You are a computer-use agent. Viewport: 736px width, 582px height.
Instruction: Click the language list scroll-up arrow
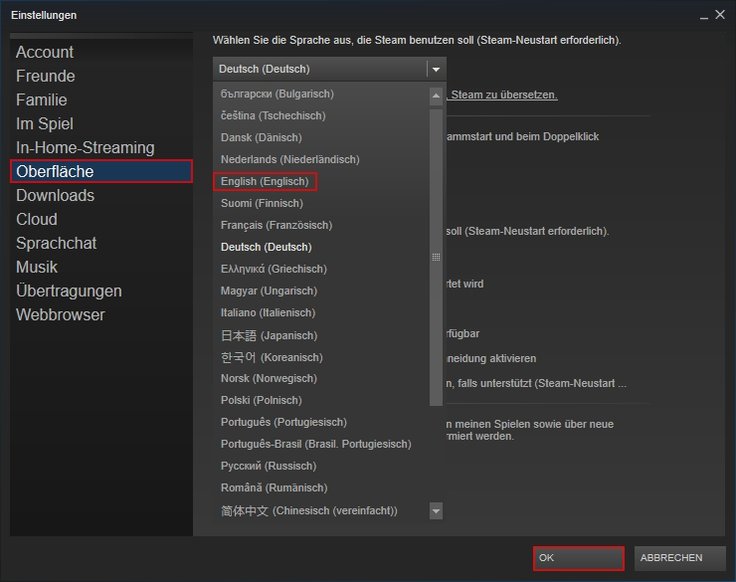tap(436, 96)
